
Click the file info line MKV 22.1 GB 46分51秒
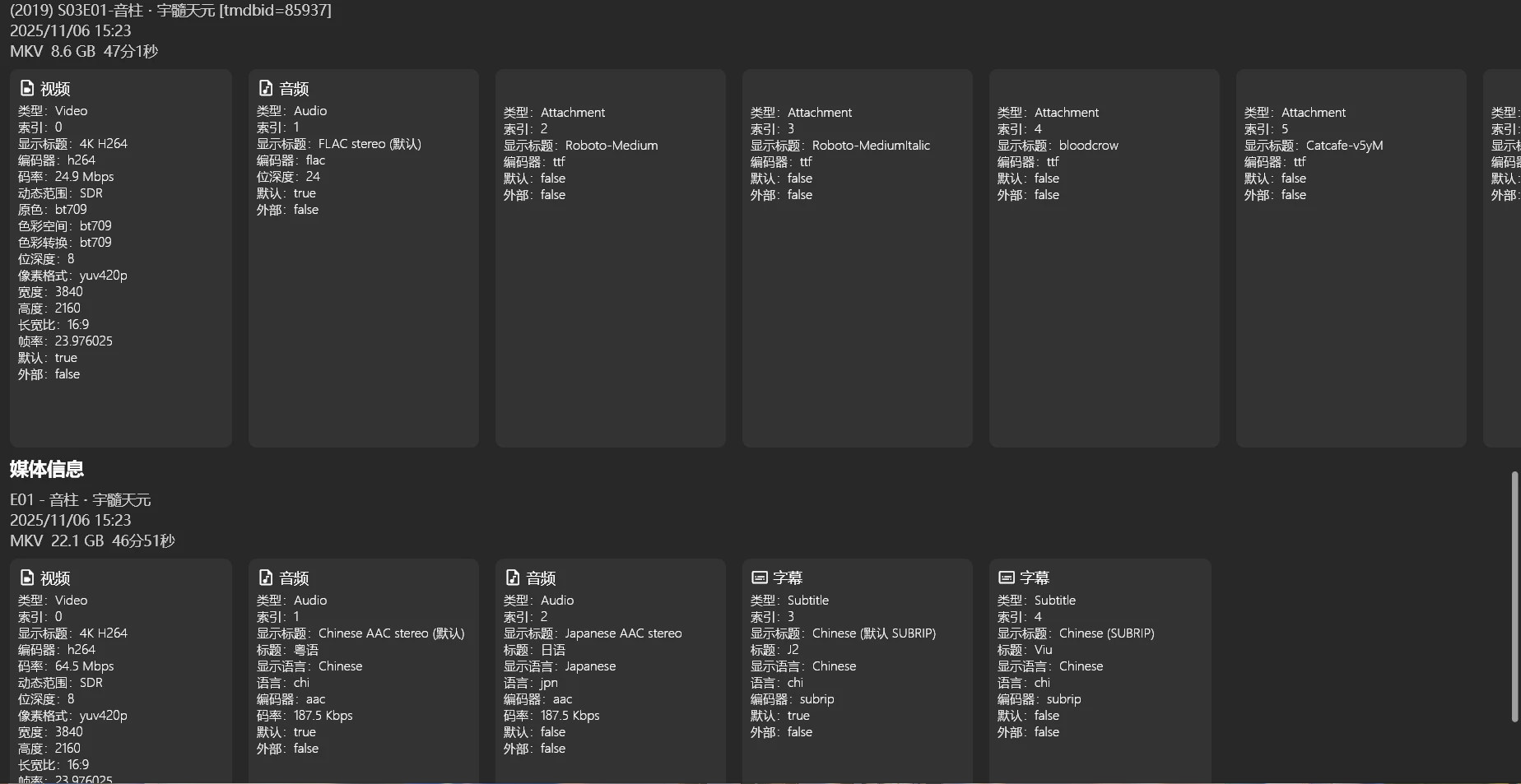tap(92, 540)
